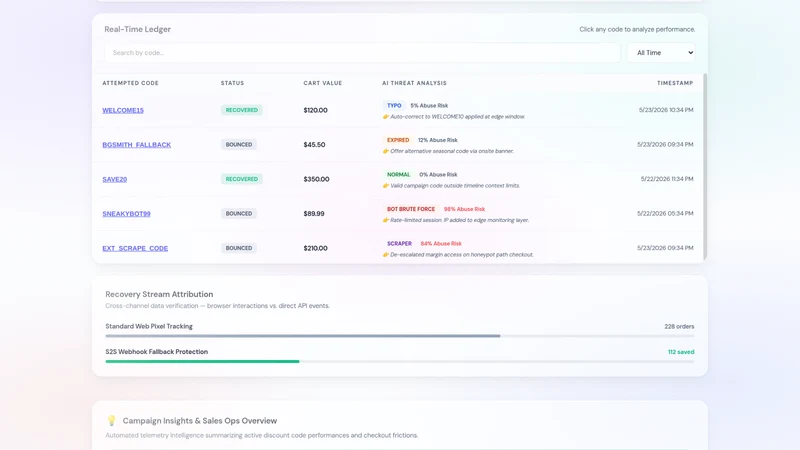The image size is (800, 450).
Task: Click the Valid campaign code recommendation text
Action: pos(455,186)
